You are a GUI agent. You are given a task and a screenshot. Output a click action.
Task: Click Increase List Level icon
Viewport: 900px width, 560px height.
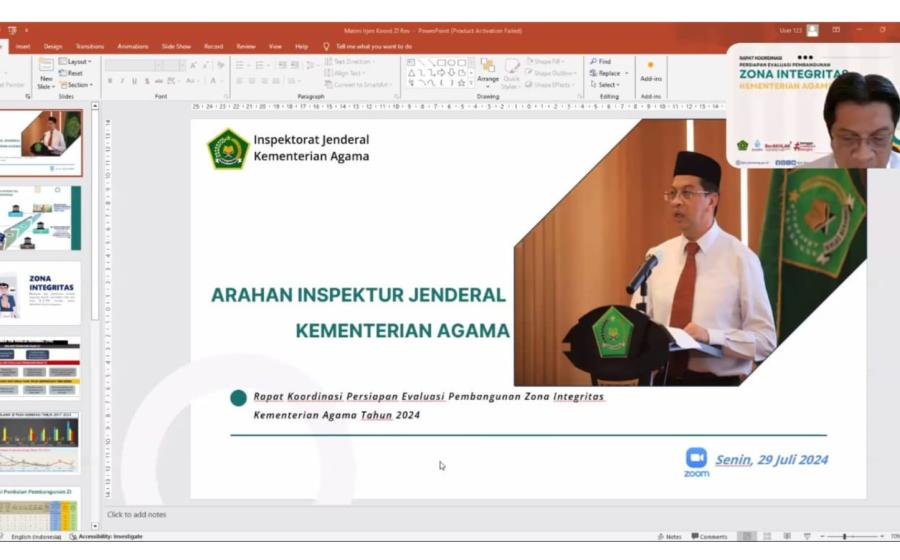pos(294,65)
